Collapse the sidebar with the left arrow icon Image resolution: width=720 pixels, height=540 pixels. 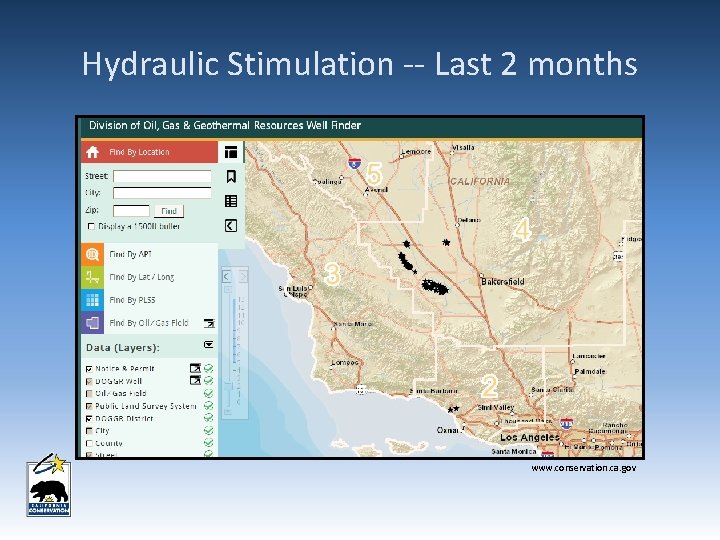(x=231, y=225)
